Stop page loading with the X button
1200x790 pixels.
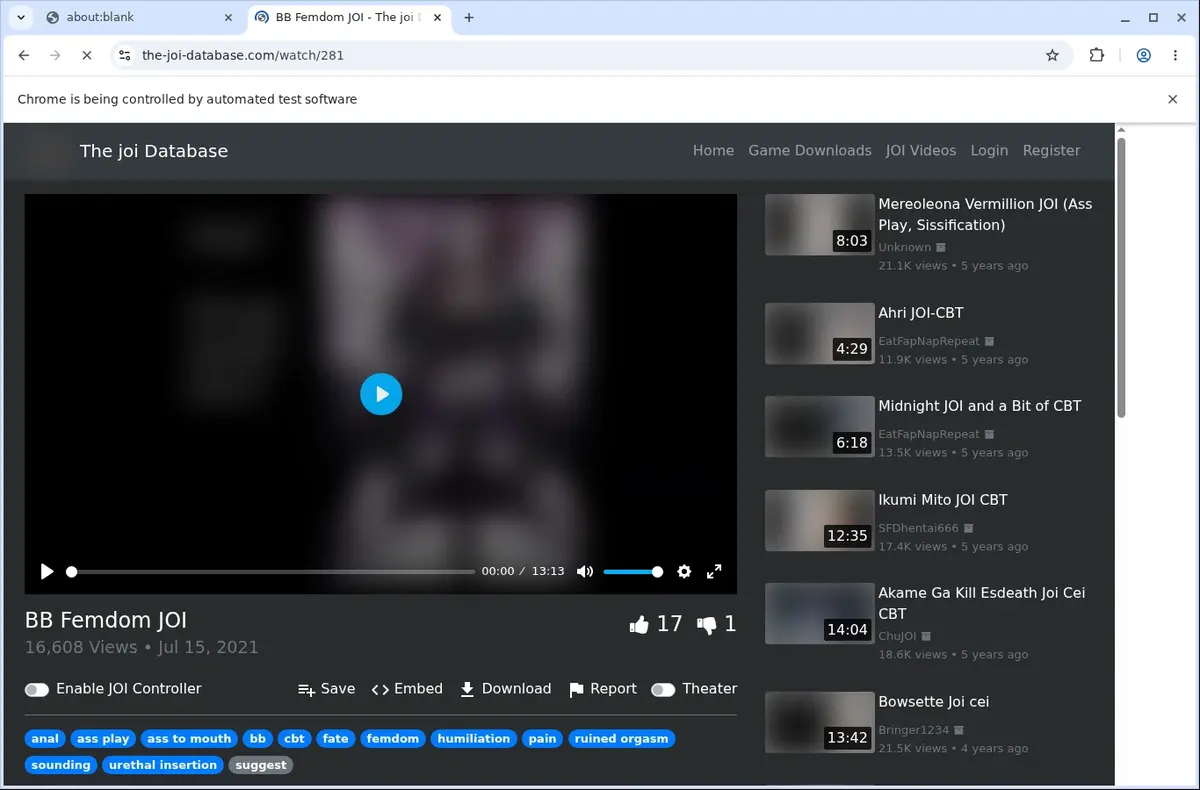click(x=86, y=55)
